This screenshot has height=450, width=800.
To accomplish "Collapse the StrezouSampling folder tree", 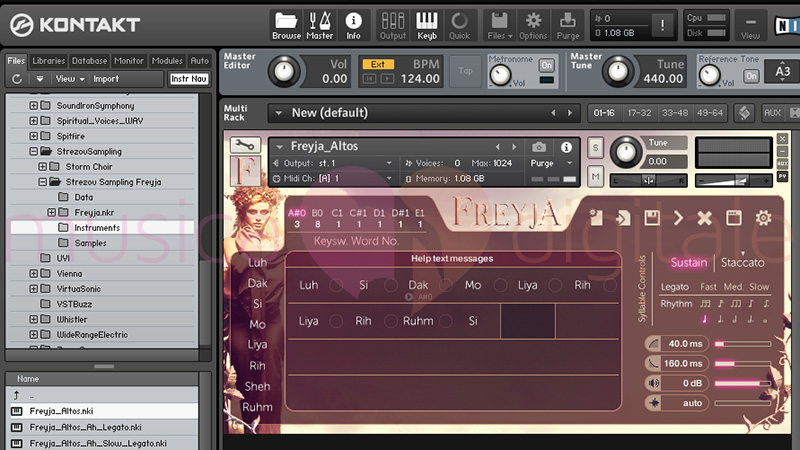I will 33,151.
